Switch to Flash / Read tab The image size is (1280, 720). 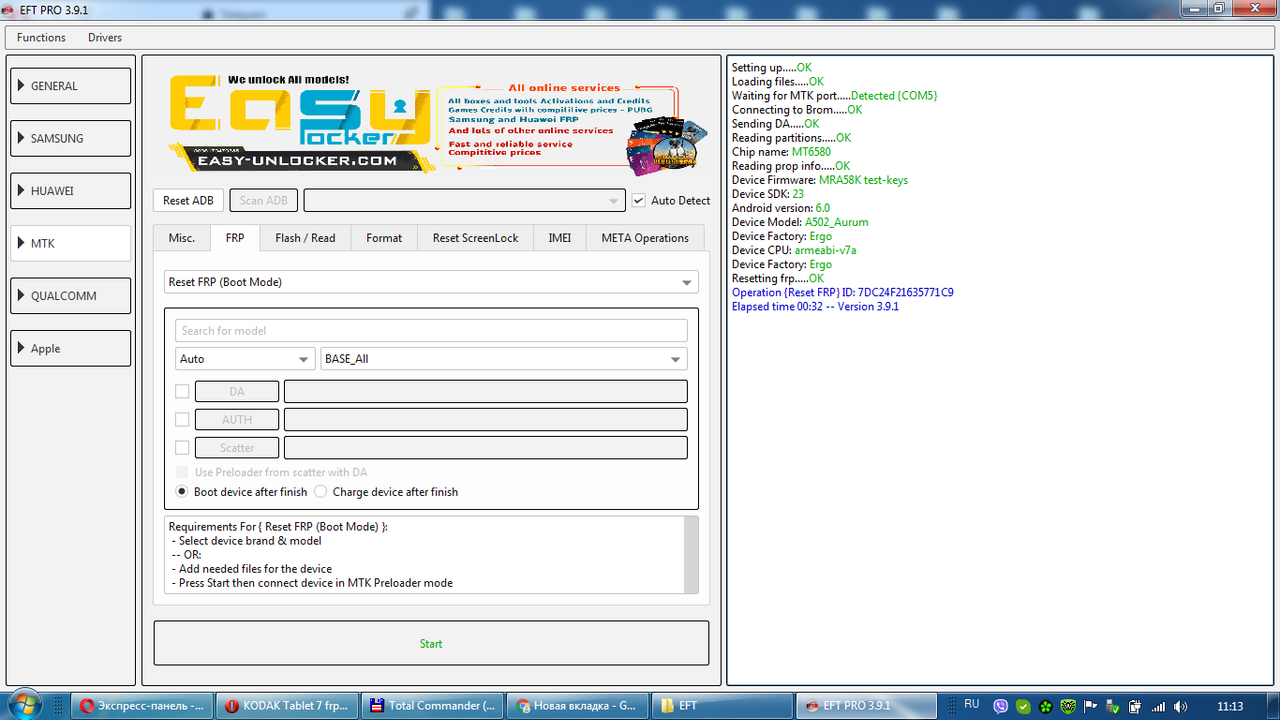pyautogui.click(x=305, y=238)
